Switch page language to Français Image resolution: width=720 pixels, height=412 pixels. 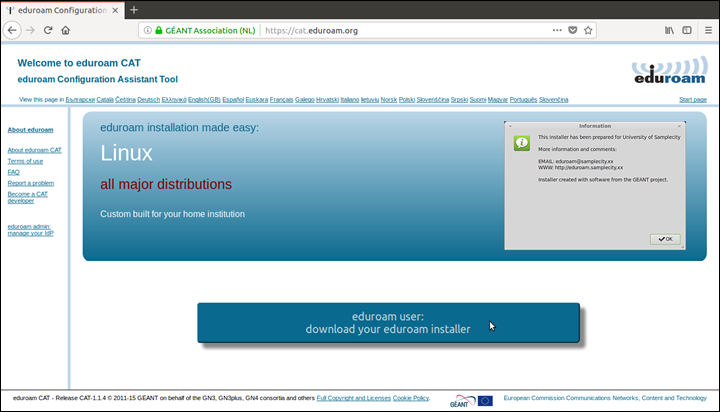pos(281,100)
